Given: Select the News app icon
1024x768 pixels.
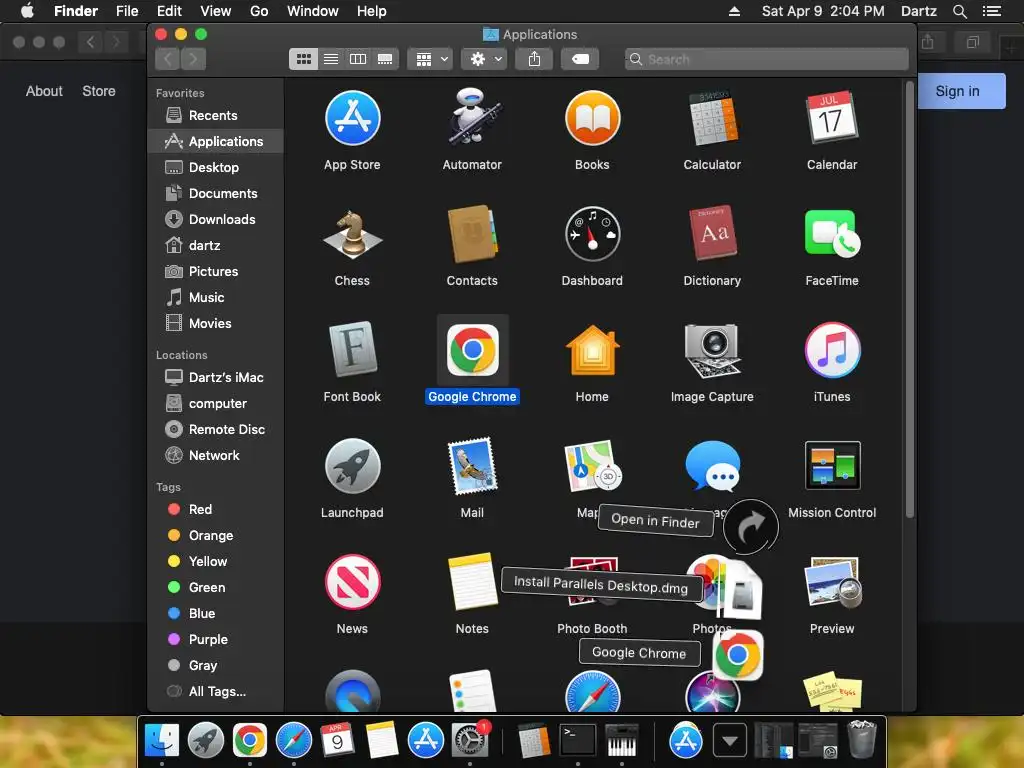Looking at the screenshot, I should tap(352, 582).
